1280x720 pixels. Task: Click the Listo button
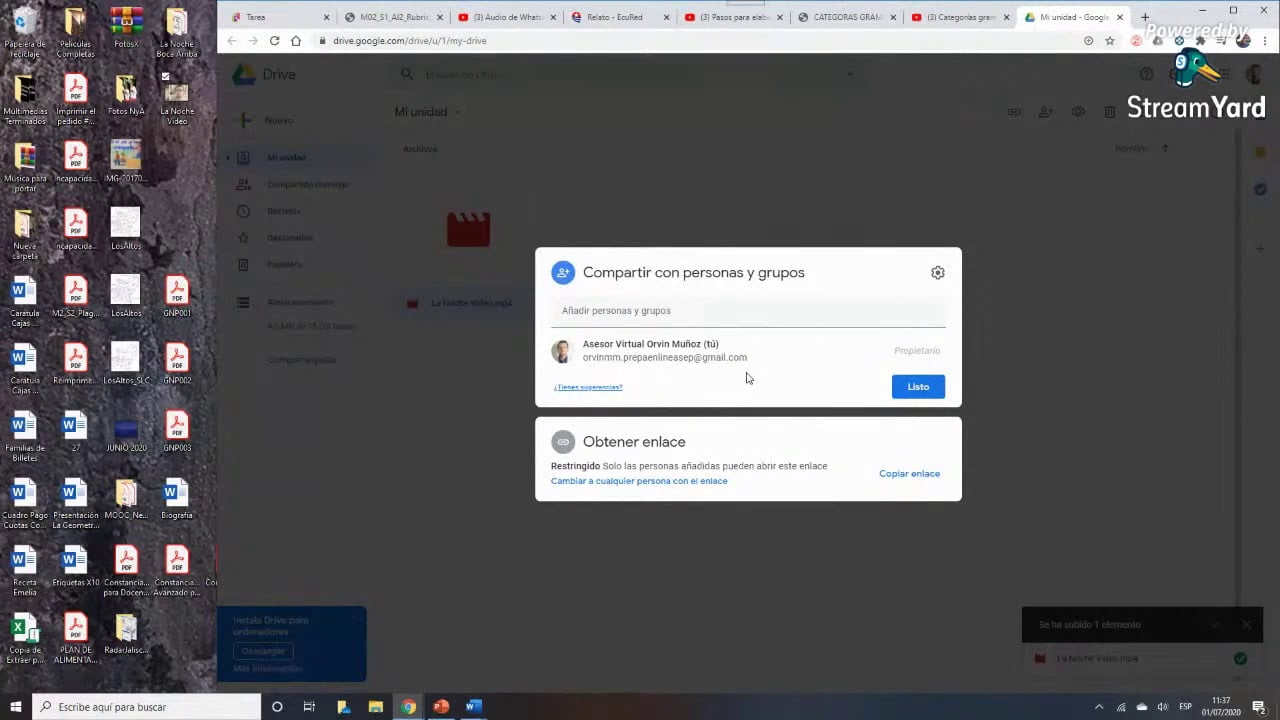coord(918,387)
